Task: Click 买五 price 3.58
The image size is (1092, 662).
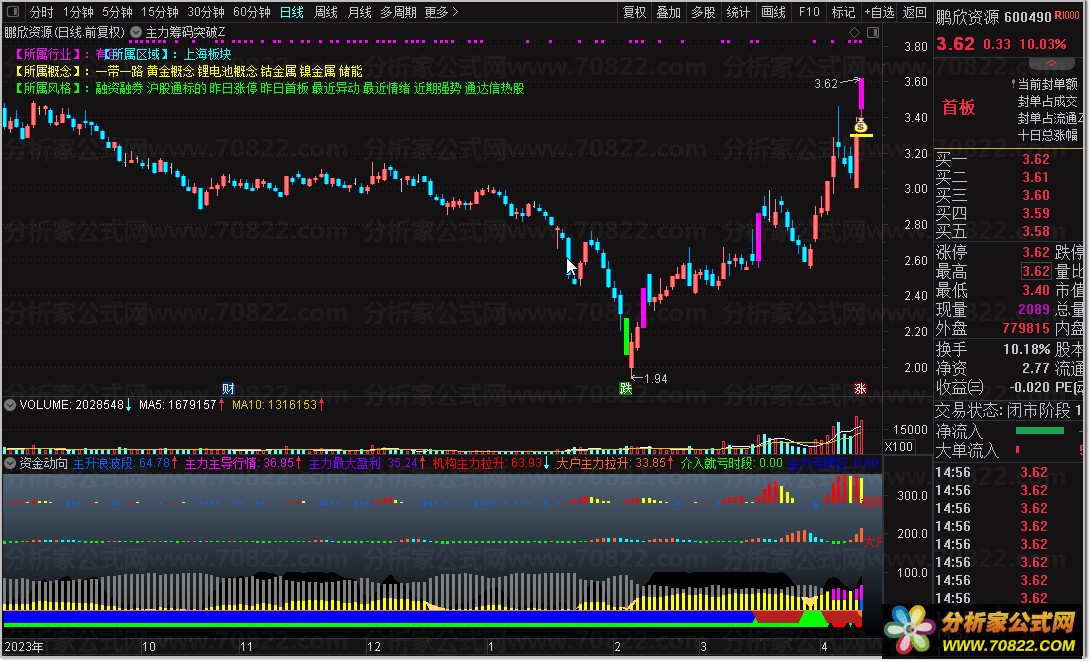Action: coord(1036,232)
